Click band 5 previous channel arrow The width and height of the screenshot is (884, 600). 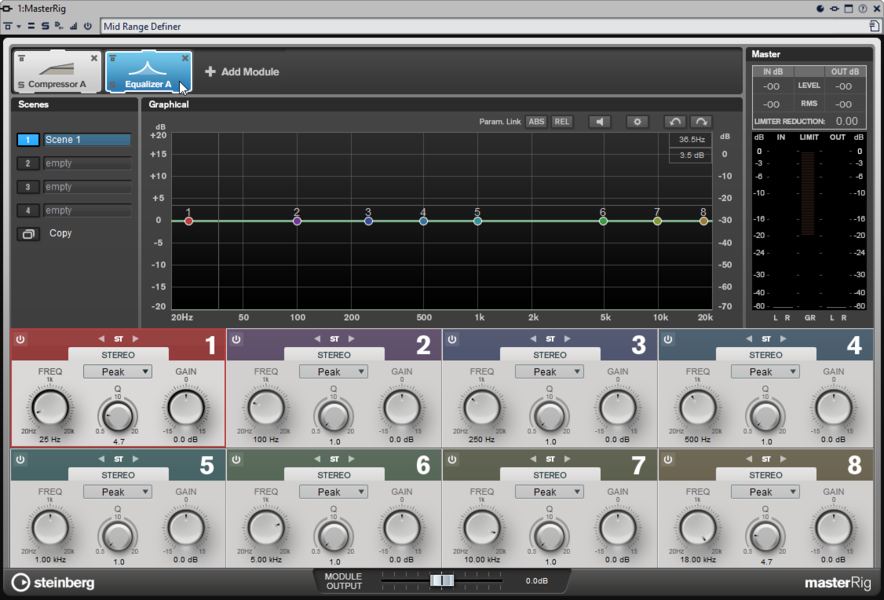[101, 459]
